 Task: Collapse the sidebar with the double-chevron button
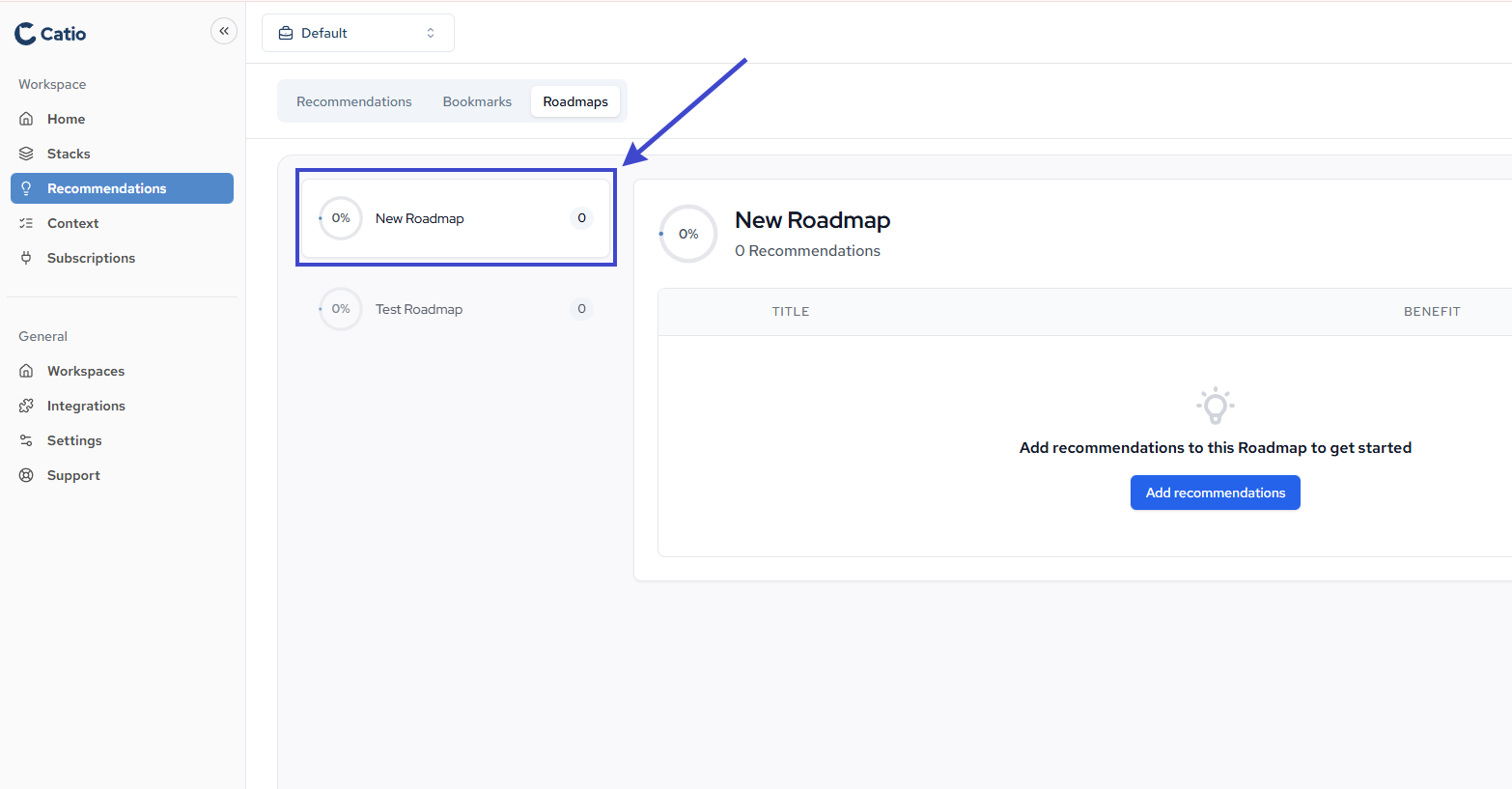[x=224, y=30]
